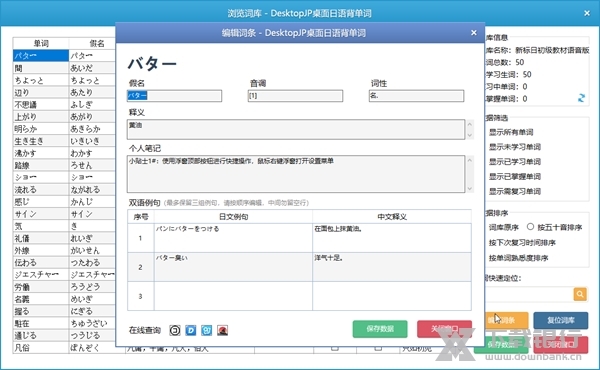Open the first online lookup dictionary icon
600x370 pixels.
[x=175, y=330]
